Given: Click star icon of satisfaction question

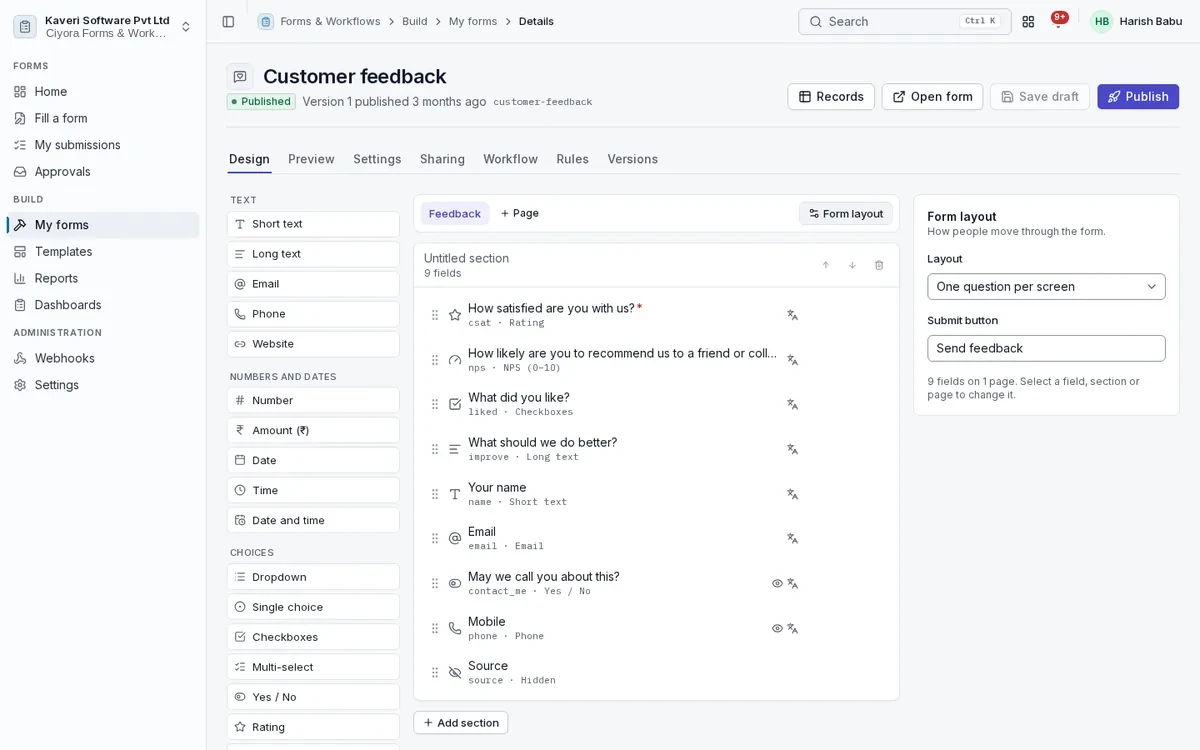Looking at the screenshot, I should (455, 315).
